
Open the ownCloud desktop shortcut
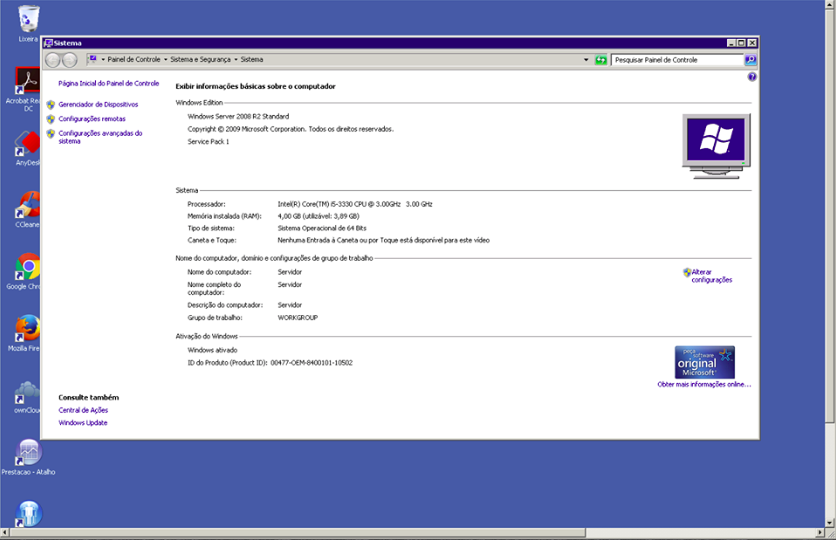(28, 391)
